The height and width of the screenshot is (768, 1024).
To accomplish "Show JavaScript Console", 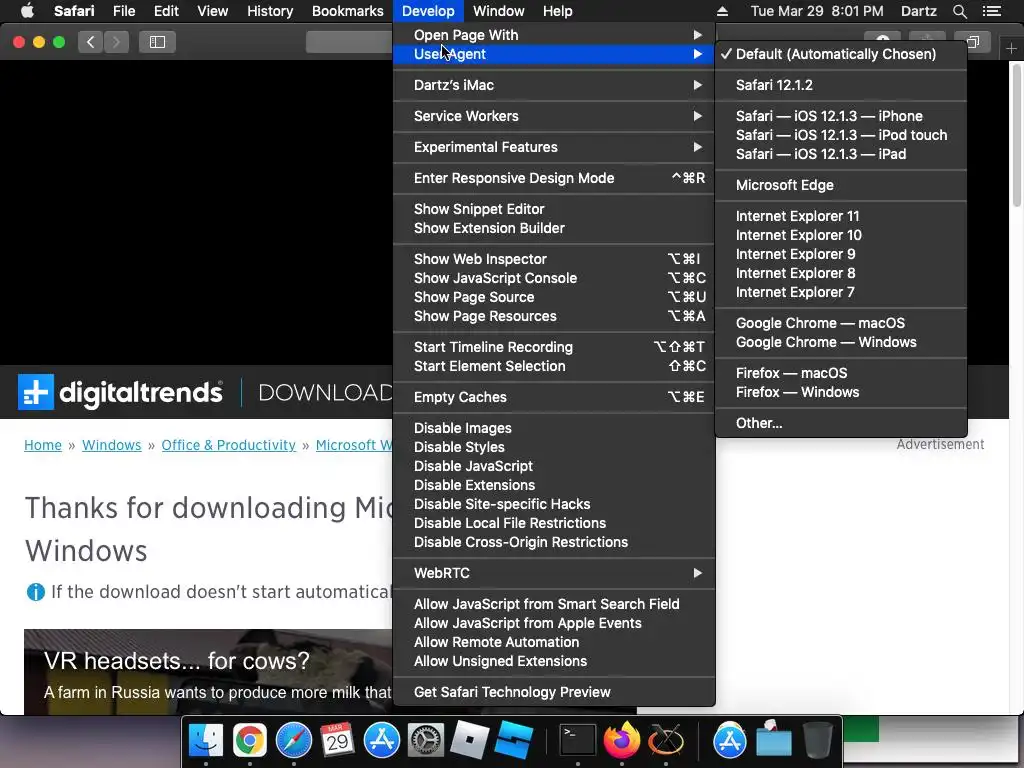I will pyautogui.click(x=554, y=278).
